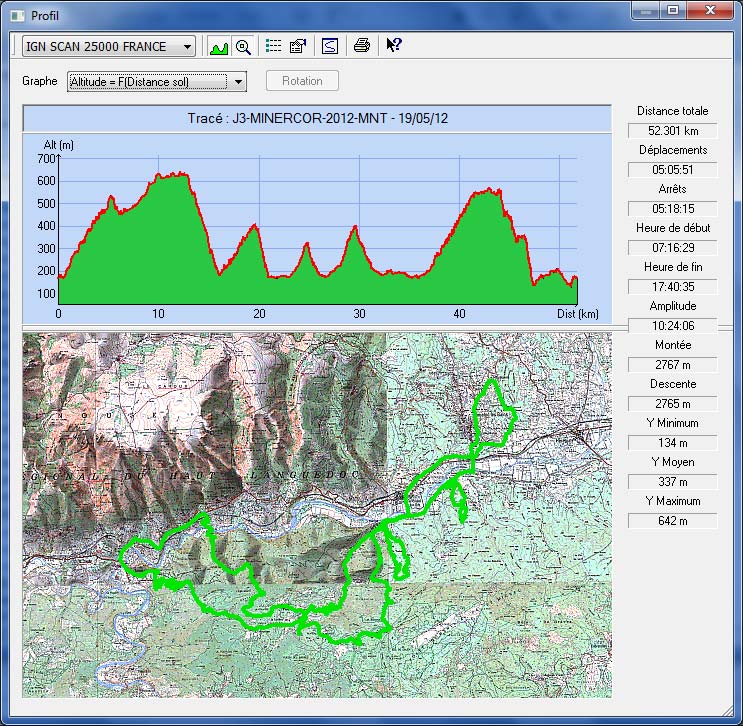The width and height of the screenshot is (743, 726).
Task: Open the data list view icon
Action: coord(273,46)
